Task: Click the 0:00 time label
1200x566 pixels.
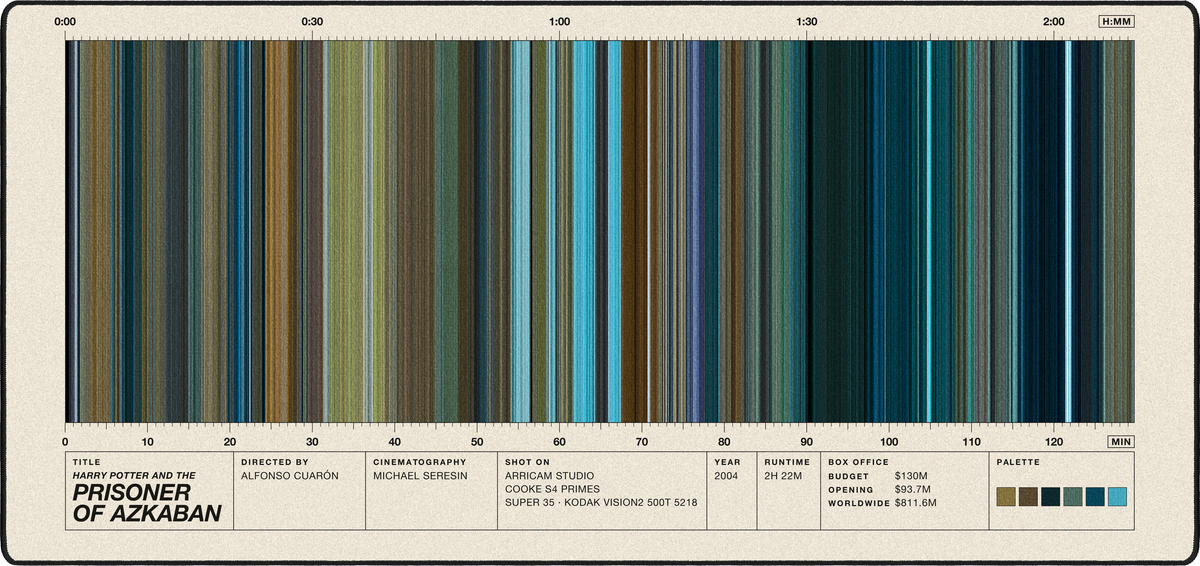Action: click(66, 21)
